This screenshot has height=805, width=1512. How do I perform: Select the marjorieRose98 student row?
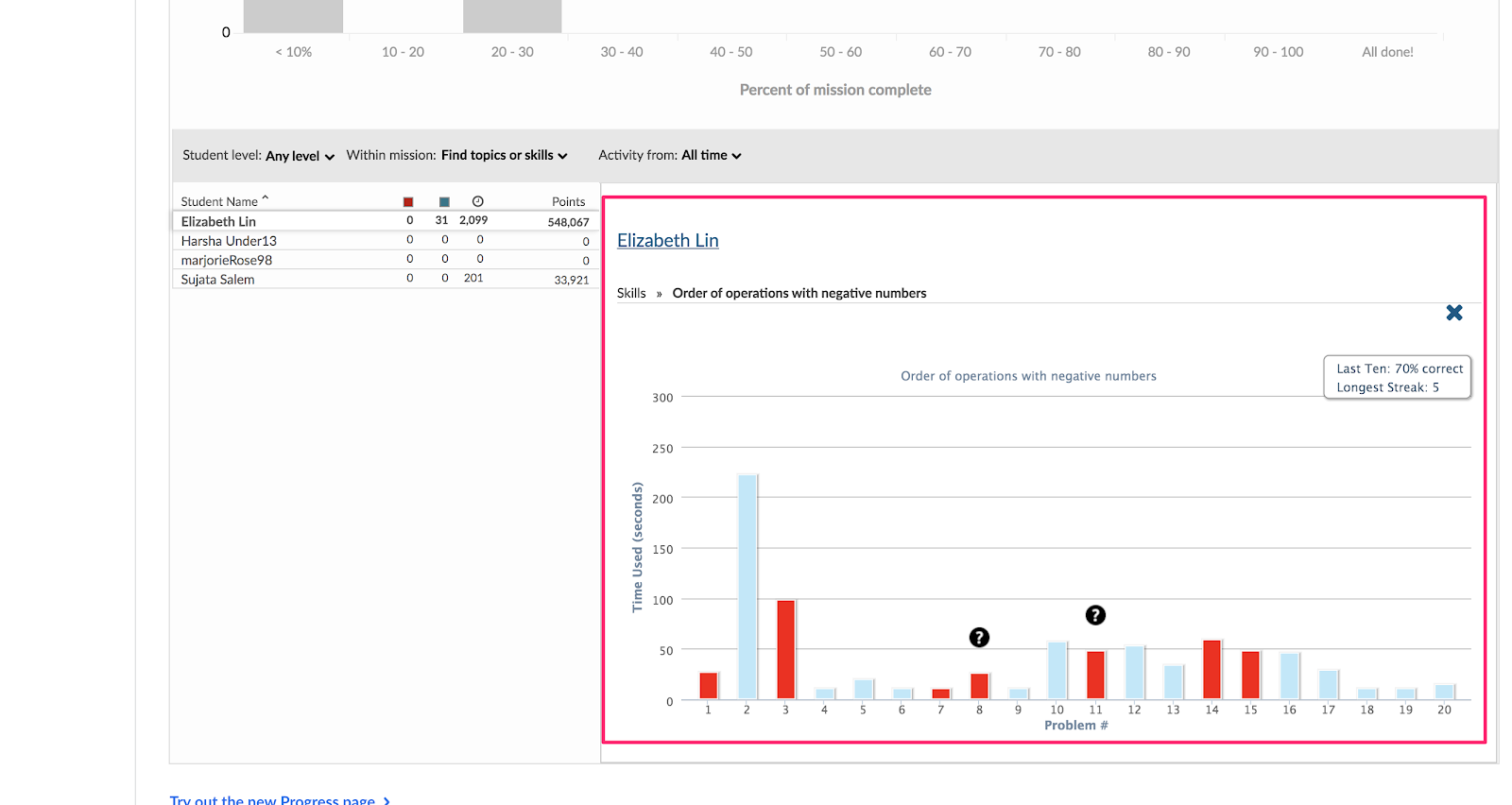(227, 261)
